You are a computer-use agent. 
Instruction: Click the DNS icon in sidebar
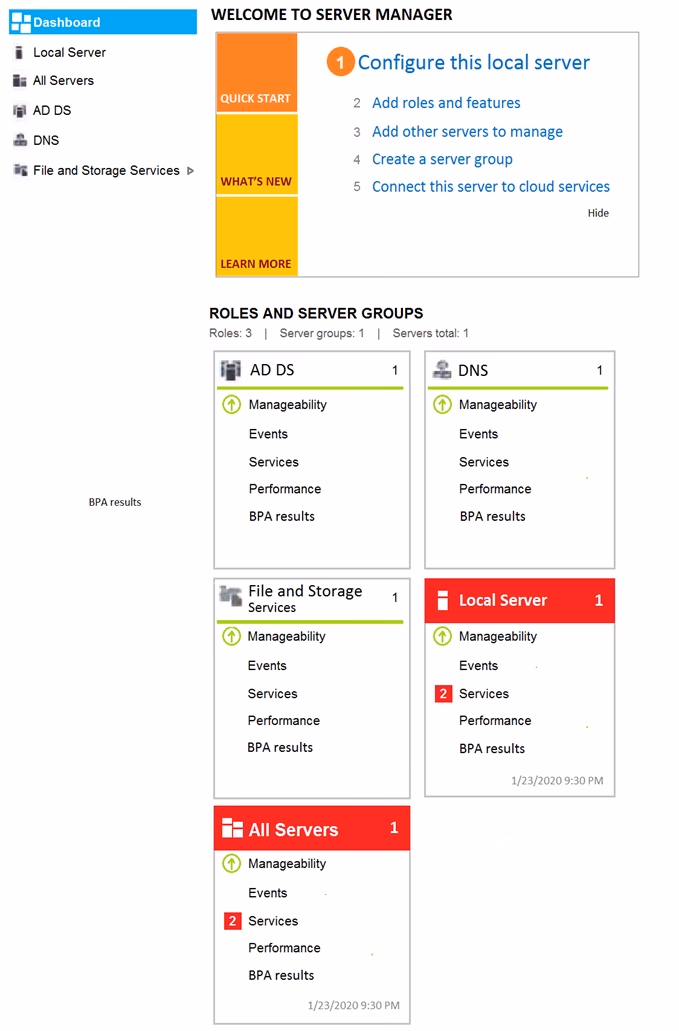click(20, 140)
